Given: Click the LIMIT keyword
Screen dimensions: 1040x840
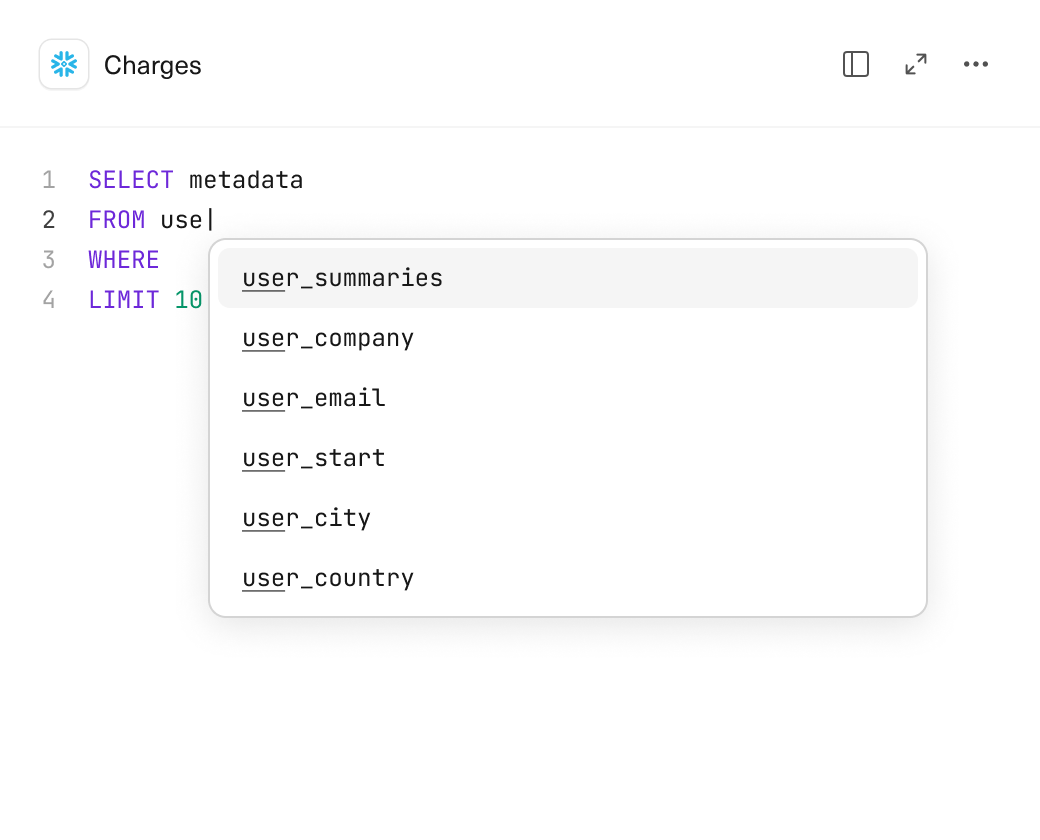Looking at the screenshot, I should pos(124,300).
